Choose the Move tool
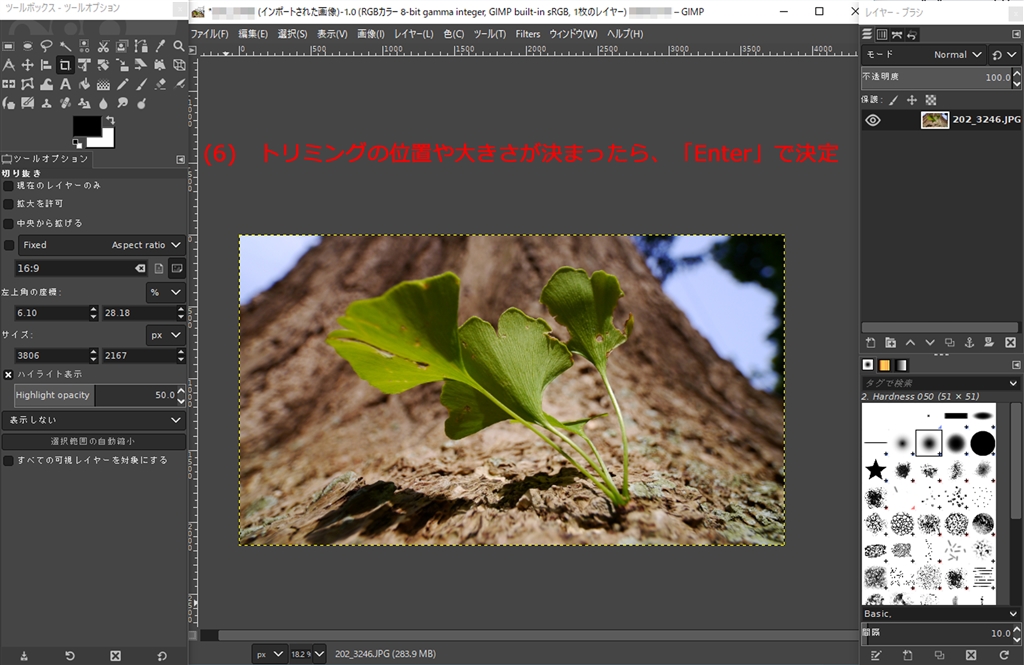Image resolution: width=1024 pixels, height=665 pixels. [27, 65]
